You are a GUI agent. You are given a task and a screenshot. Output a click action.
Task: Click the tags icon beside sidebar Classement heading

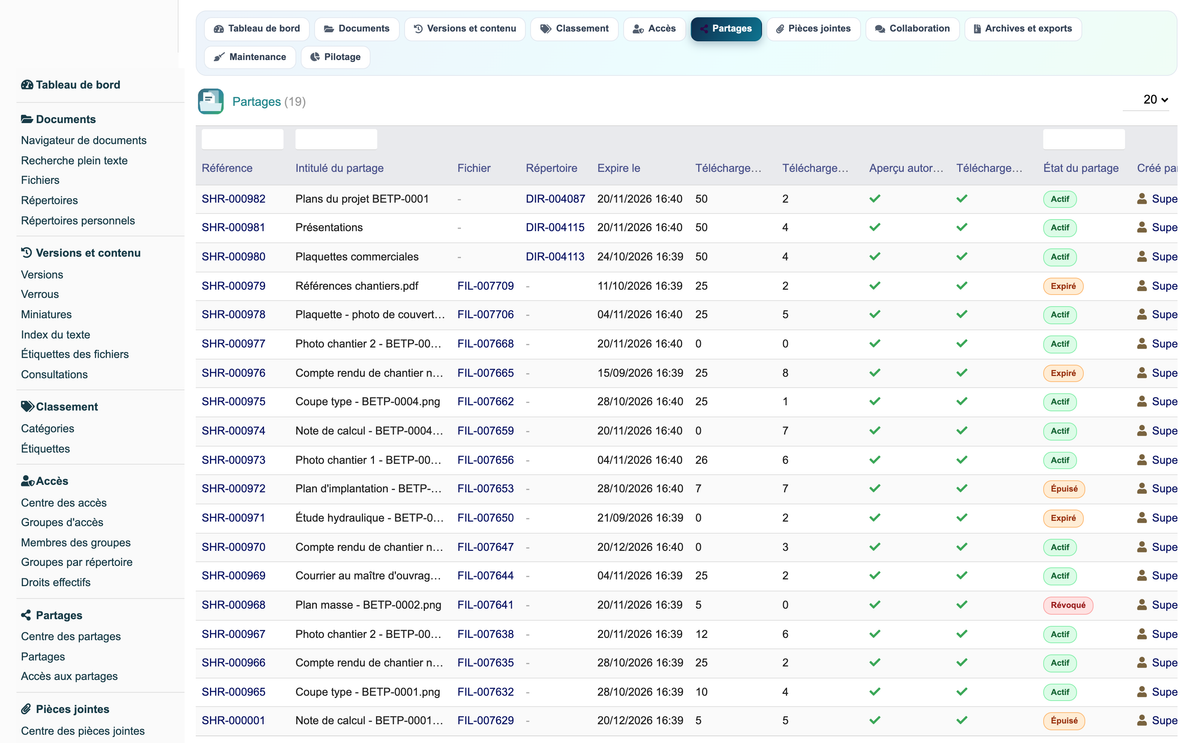(27, 407)
